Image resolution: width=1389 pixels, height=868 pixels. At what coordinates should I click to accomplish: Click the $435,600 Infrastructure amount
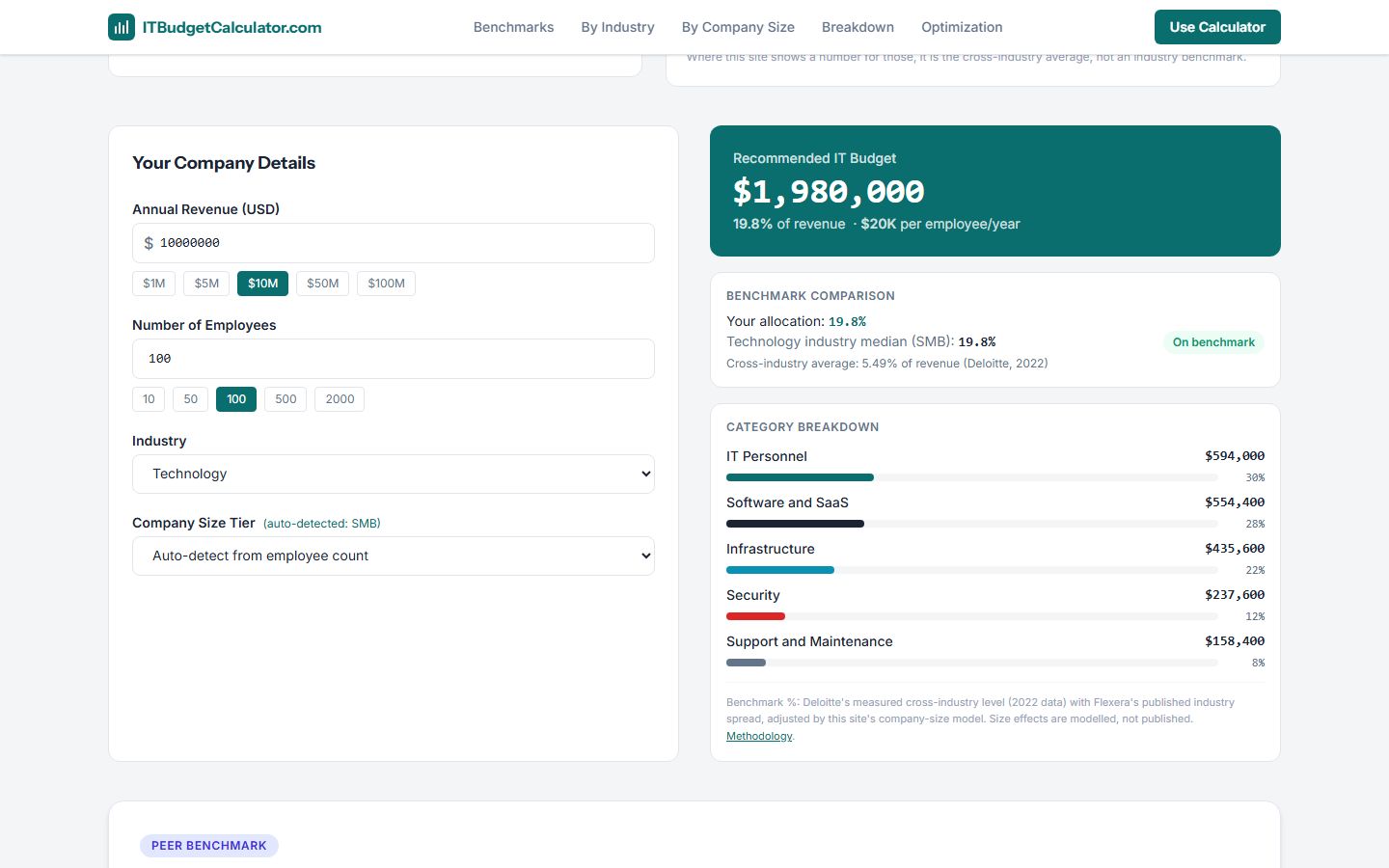(x=1235, y=549)
